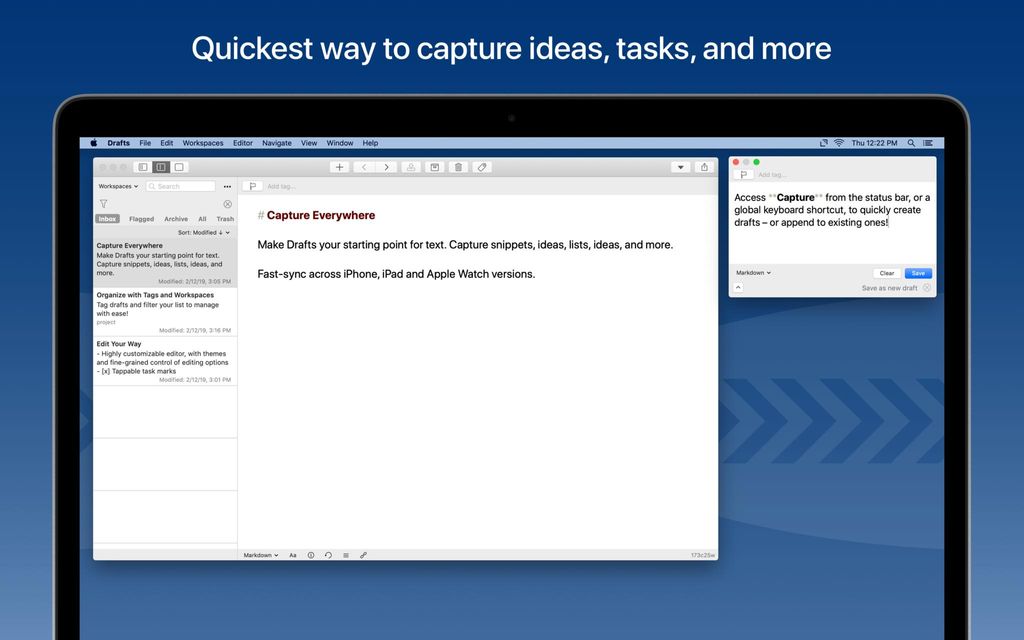Click the Save button in the capture window
The height and width of the screenshot is (640, 1024).
coord(917,272)
